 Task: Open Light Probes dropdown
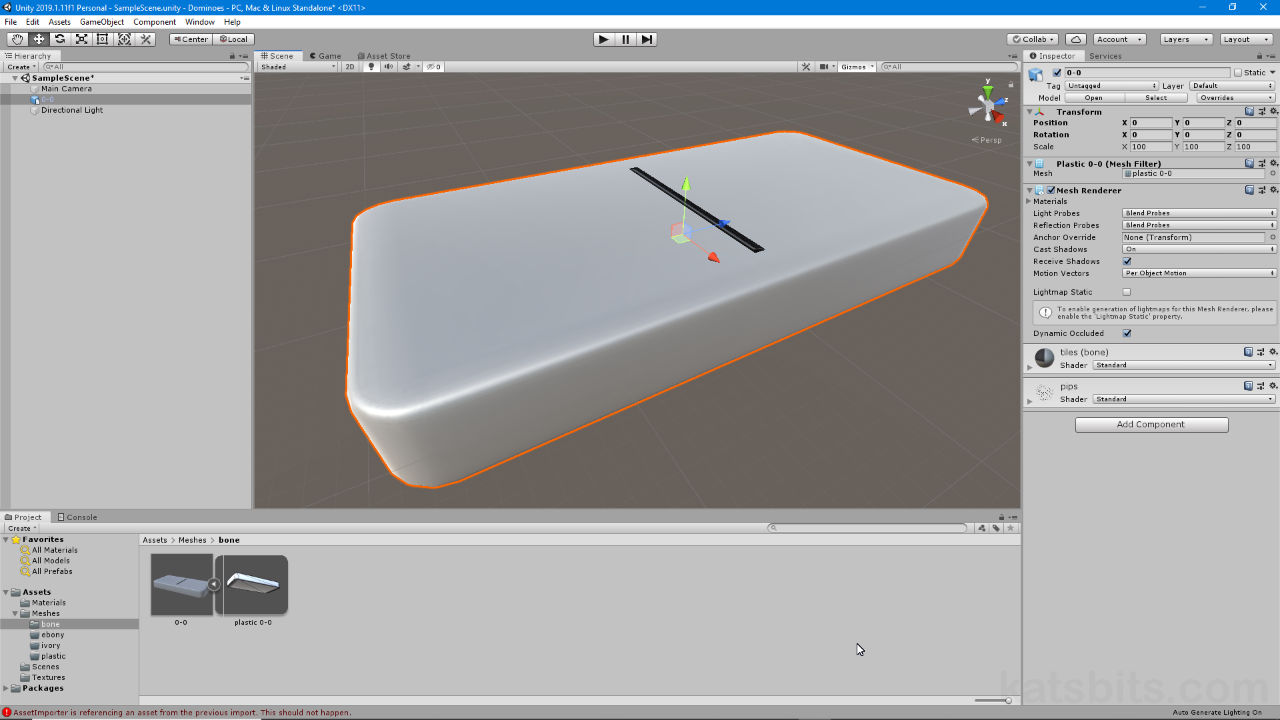tap(1199, 213)
